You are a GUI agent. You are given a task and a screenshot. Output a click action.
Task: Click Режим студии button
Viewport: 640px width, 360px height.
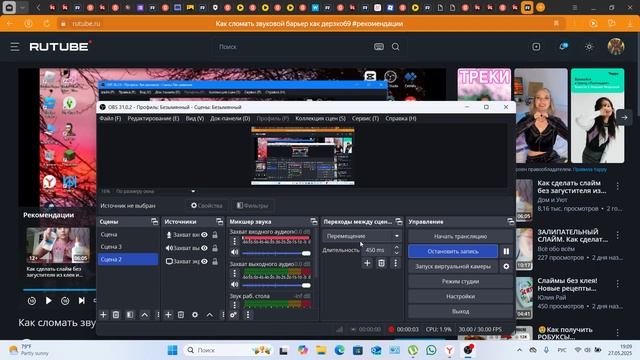(x=460, y=281)
